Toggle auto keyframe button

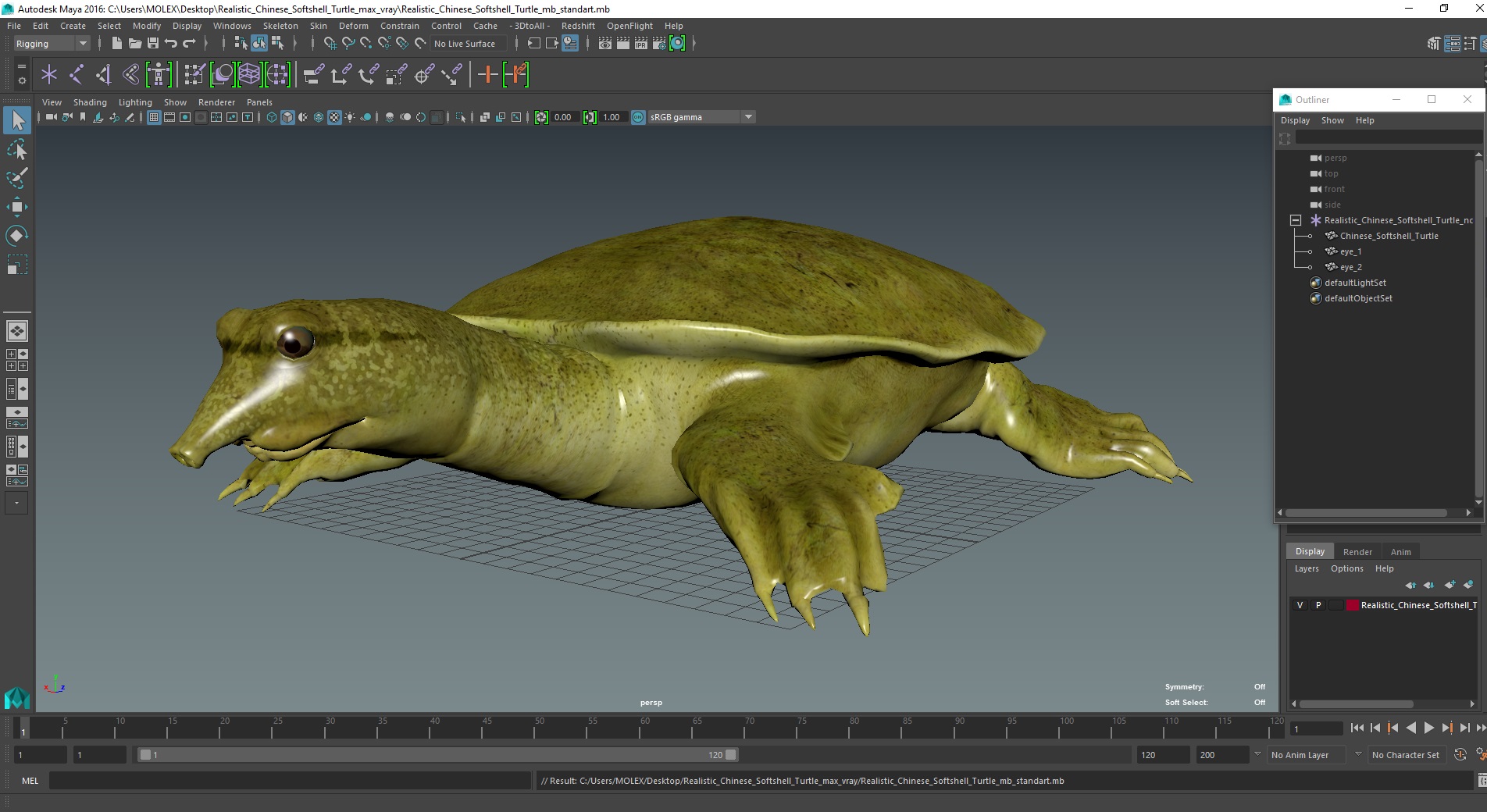point(1460,755)
